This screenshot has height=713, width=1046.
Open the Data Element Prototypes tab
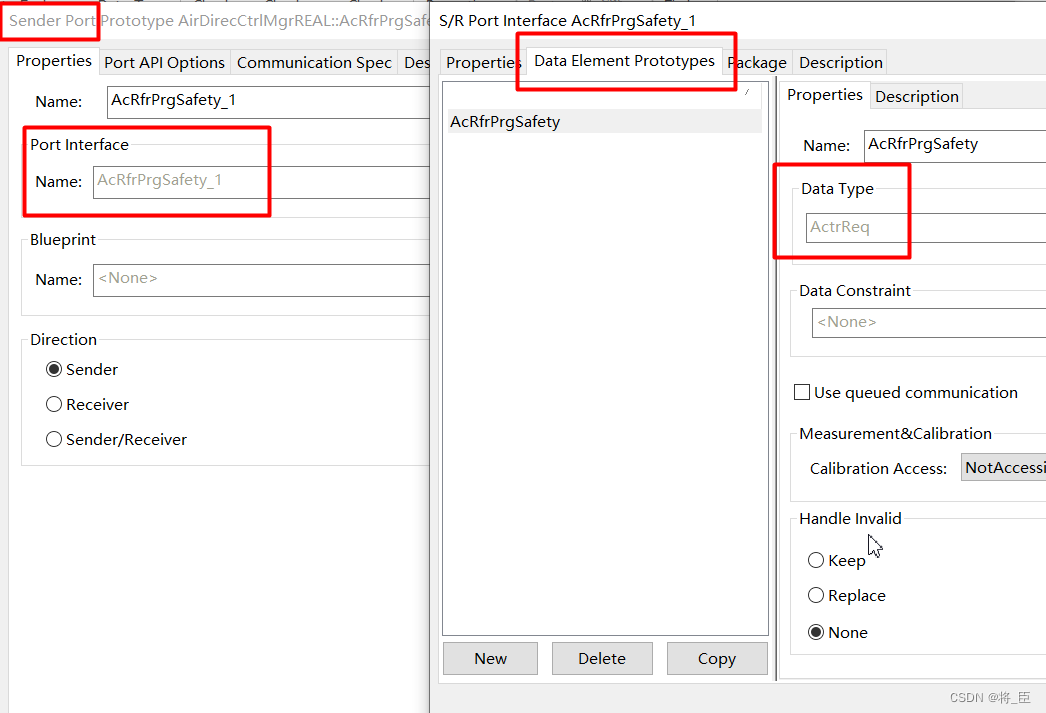point(624,61)
